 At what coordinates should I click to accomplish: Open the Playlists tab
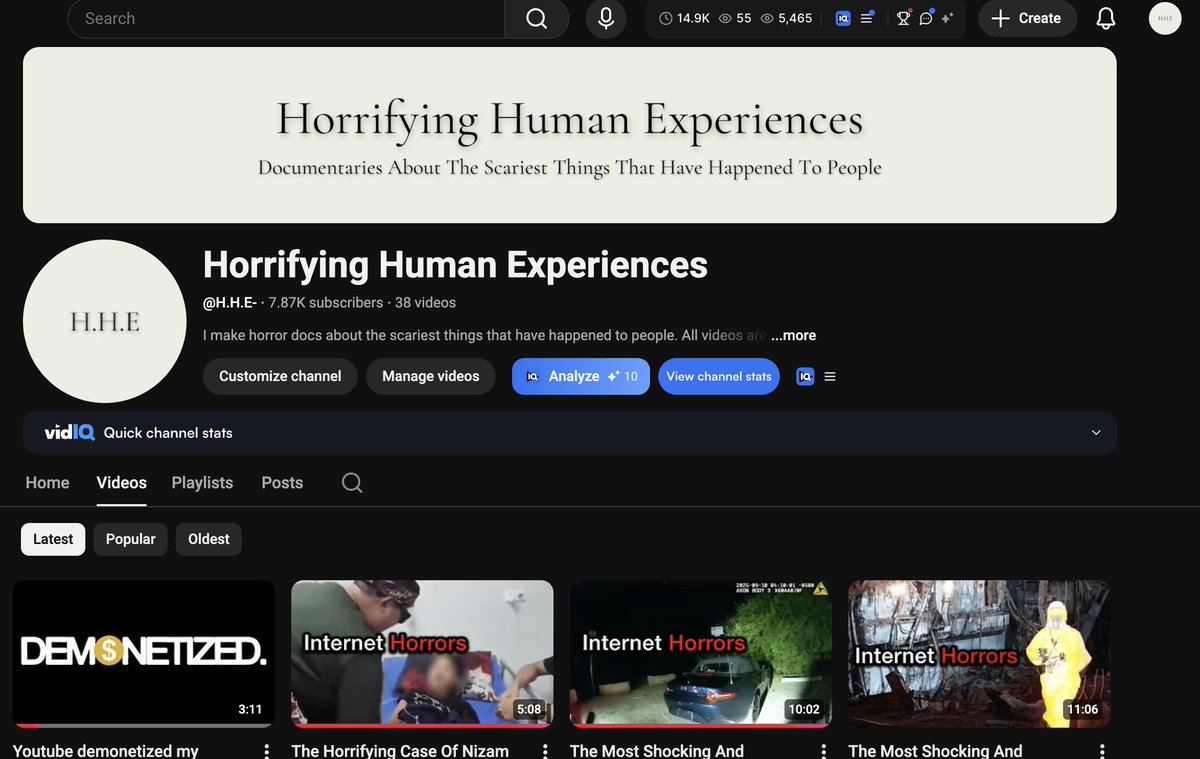pyautogui.click(x=202, y=482)
